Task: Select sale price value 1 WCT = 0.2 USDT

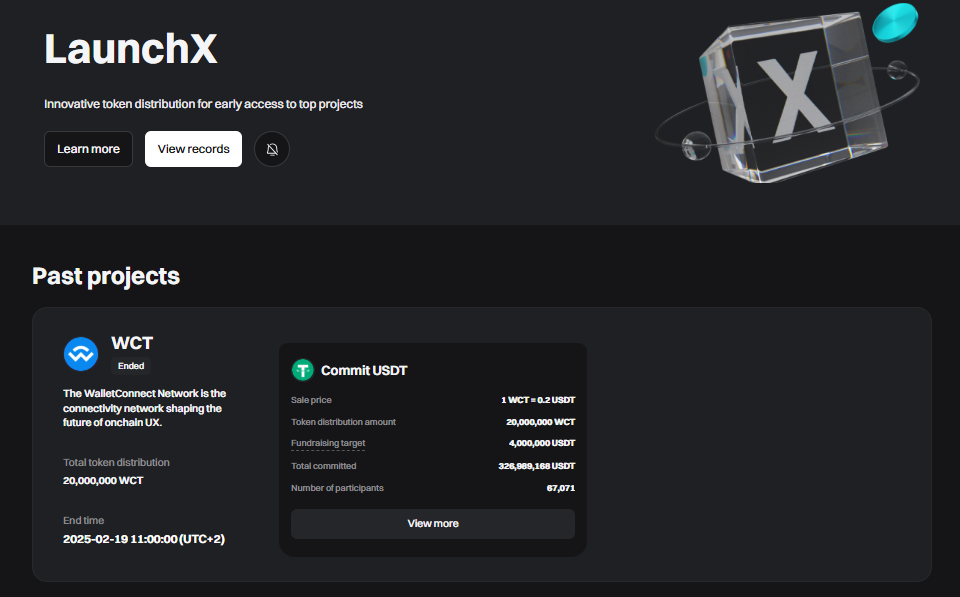Action: click(538, 400)
